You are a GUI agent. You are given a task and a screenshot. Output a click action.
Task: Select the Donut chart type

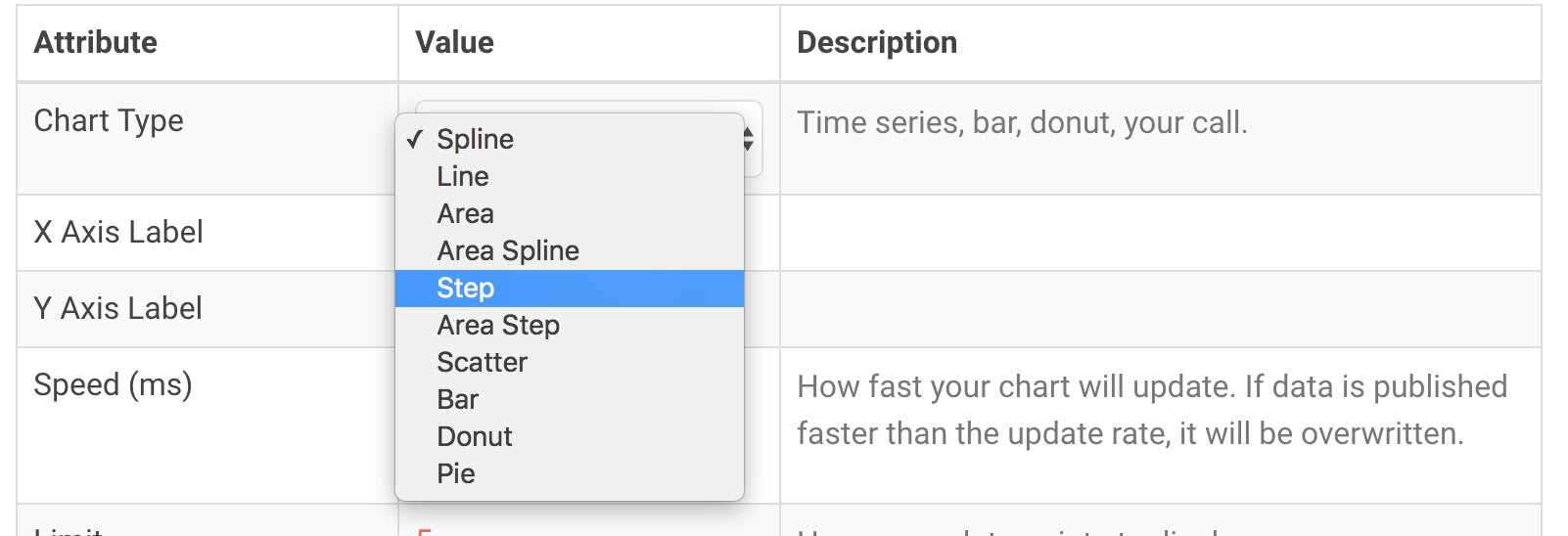click(475, 437)
